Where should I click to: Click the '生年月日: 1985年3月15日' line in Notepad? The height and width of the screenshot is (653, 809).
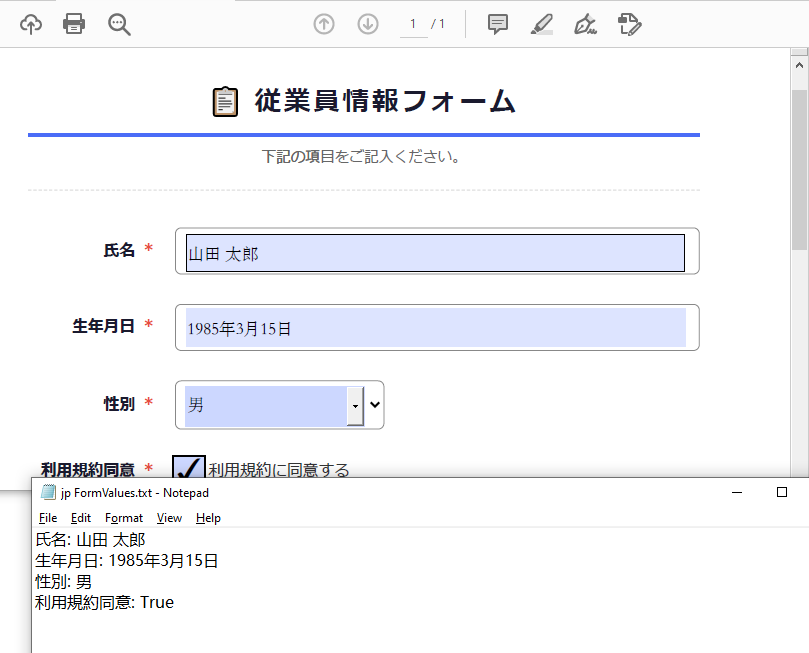pyautogui.click(x=126, y=561)
